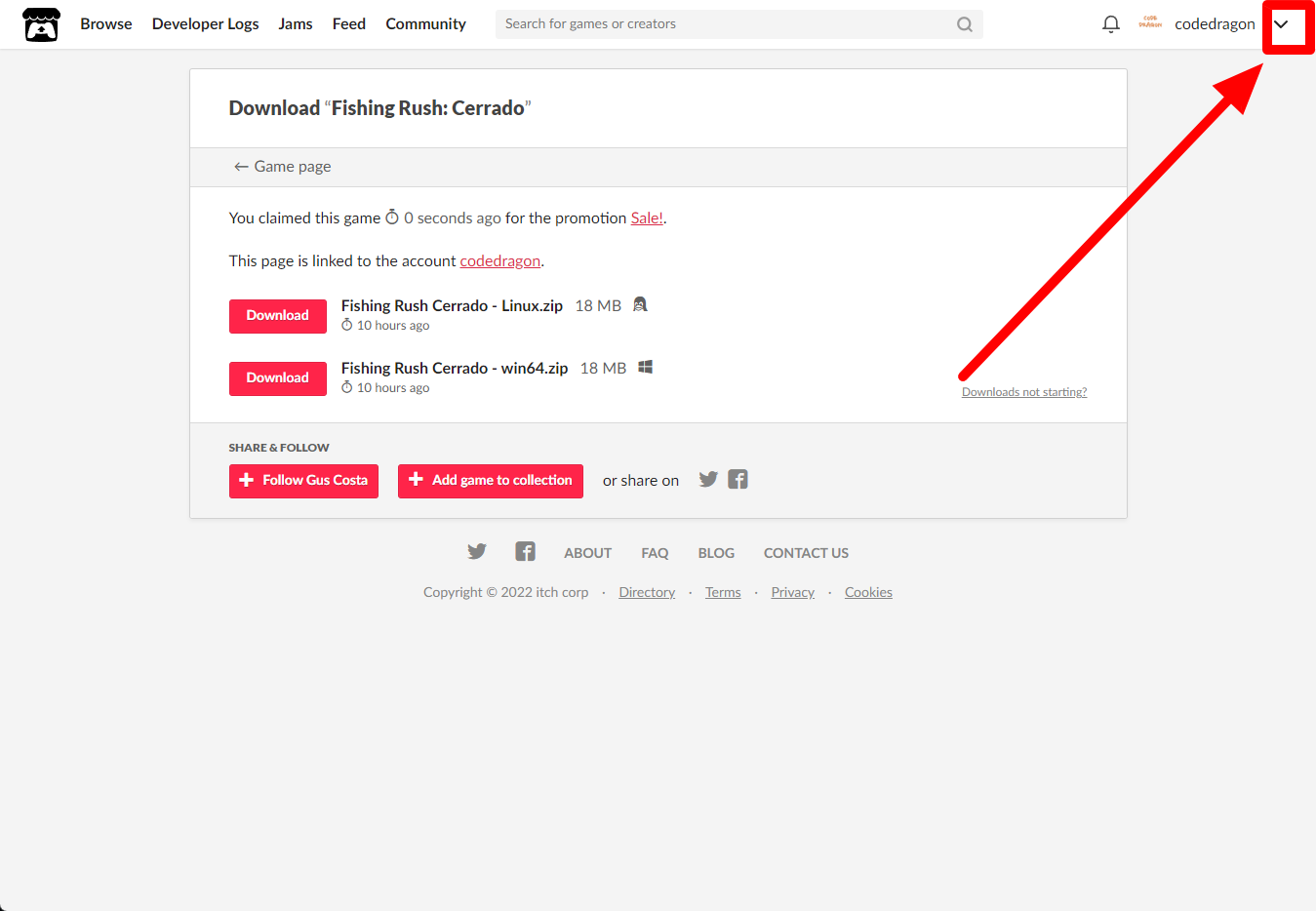Open footer Twitter icon

[x=477, y=552]
